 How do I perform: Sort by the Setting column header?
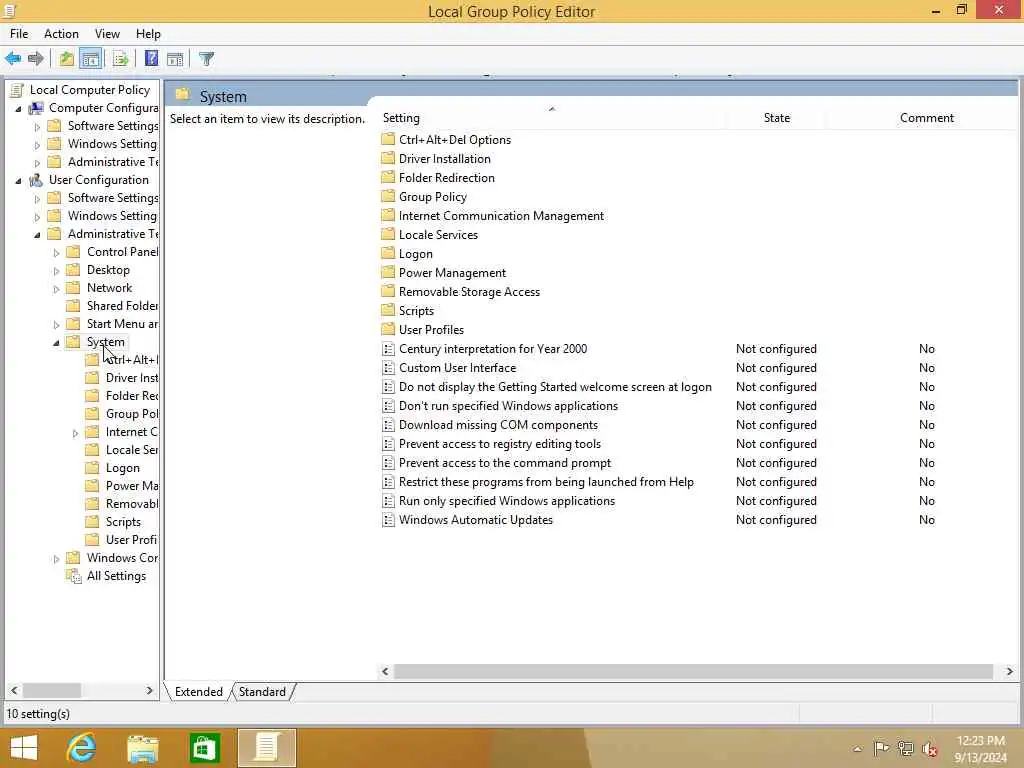tap(552, 118)
